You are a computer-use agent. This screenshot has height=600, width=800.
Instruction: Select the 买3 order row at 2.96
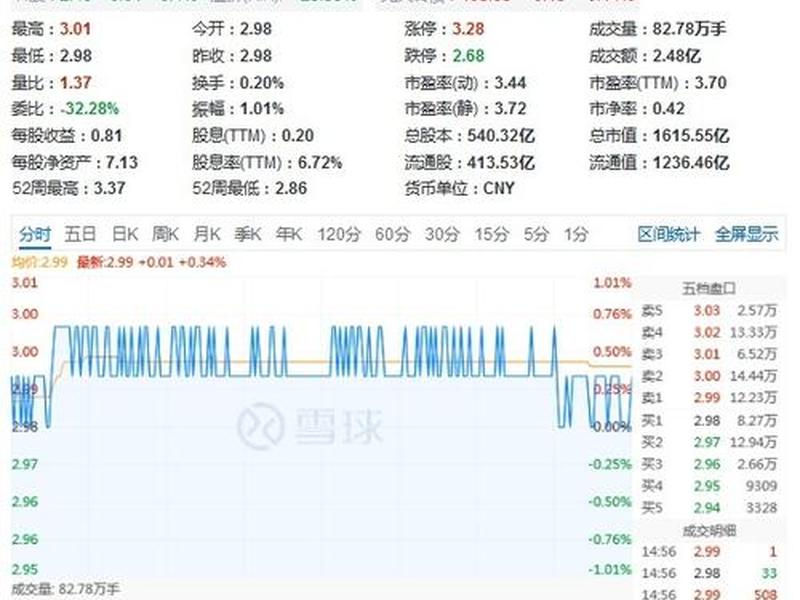[x=709, y=464]
